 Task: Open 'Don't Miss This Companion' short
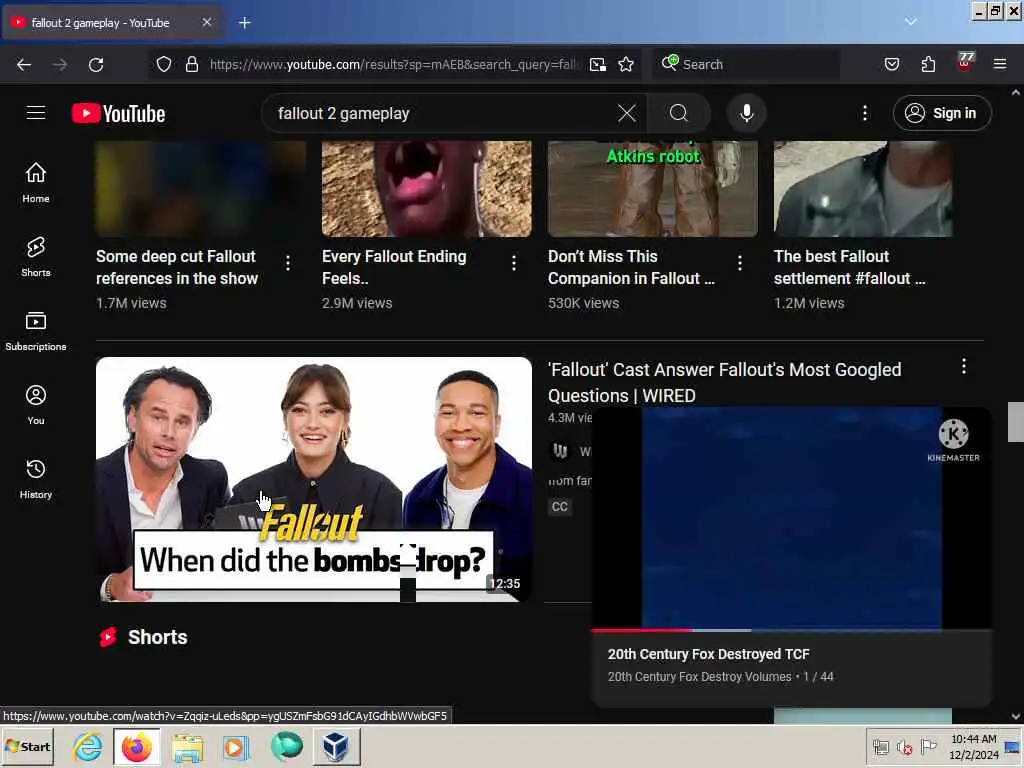632,267
